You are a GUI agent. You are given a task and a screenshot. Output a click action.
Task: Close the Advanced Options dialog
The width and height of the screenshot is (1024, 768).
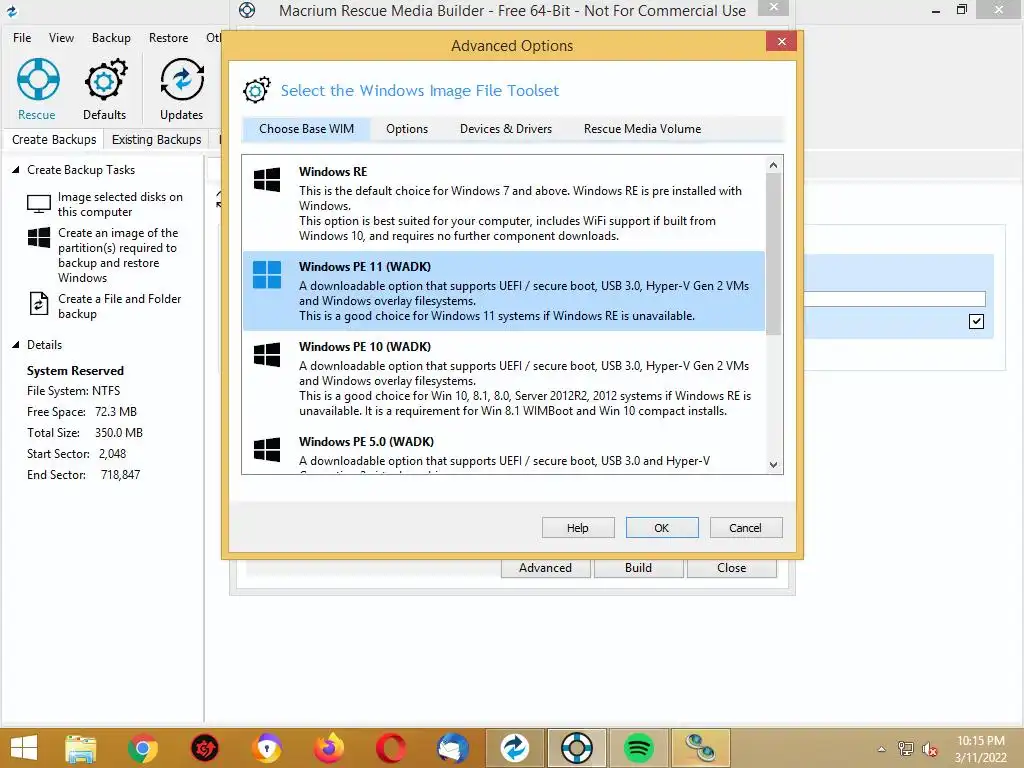781,42
